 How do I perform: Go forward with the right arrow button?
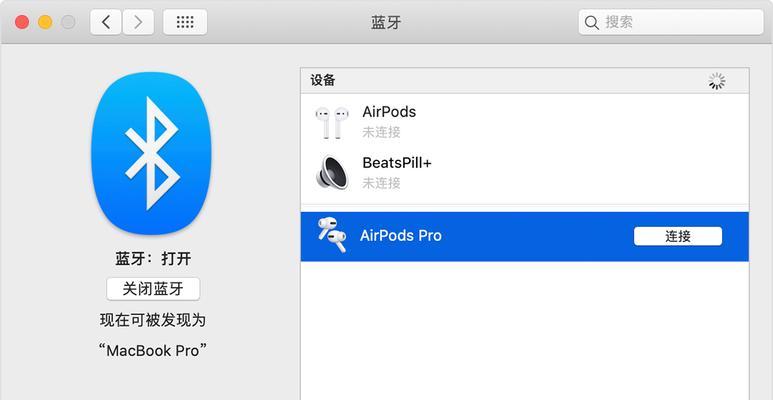pos(138,22)
